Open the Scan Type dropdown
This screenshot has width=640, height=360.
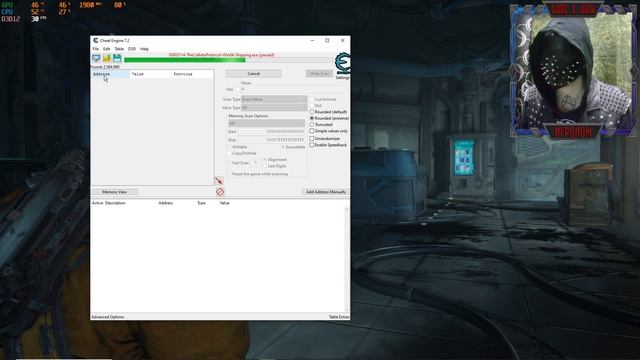pos(274,99)
